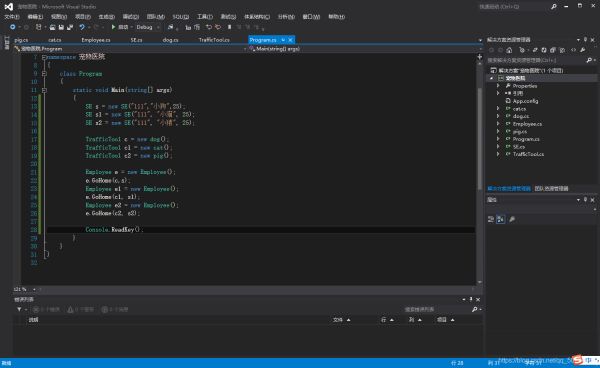The height and width of the screenshot is (368, 600).
Task: Click the save file toolbar icon
Action: pyautogui.click(x=61, y=27)
